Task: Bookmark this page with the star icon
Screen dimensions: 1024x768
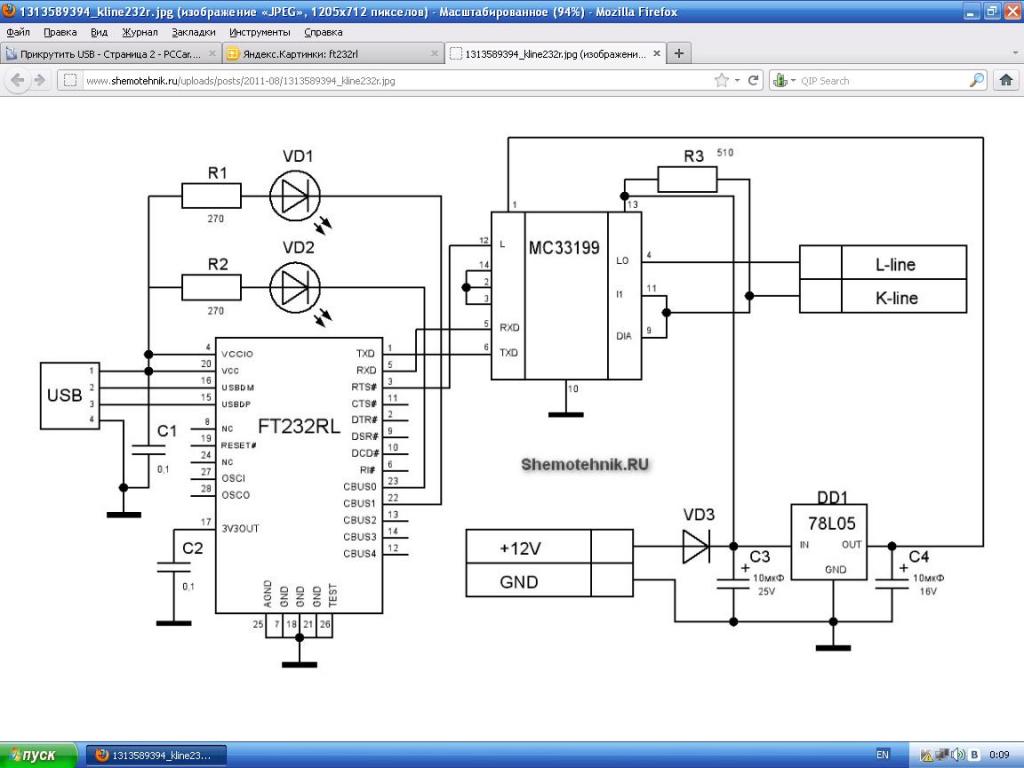Action: [721, 81]
